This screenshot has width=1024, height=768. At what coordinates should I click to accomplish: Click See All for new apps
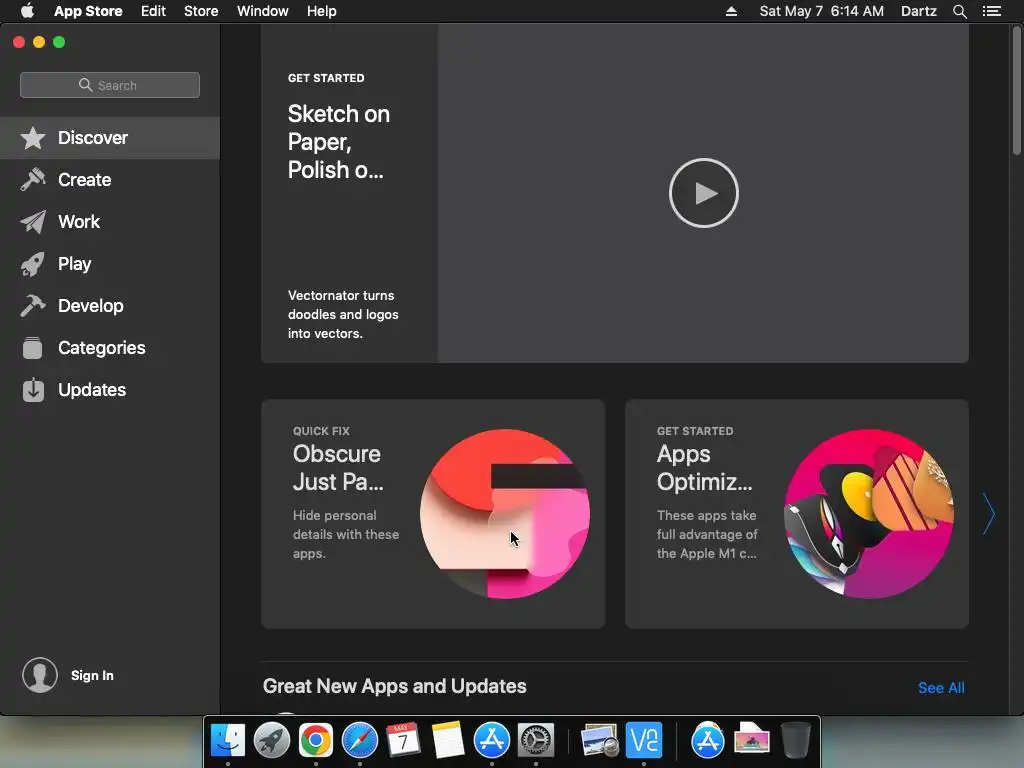pyautogui.click(x=941, y=688)
